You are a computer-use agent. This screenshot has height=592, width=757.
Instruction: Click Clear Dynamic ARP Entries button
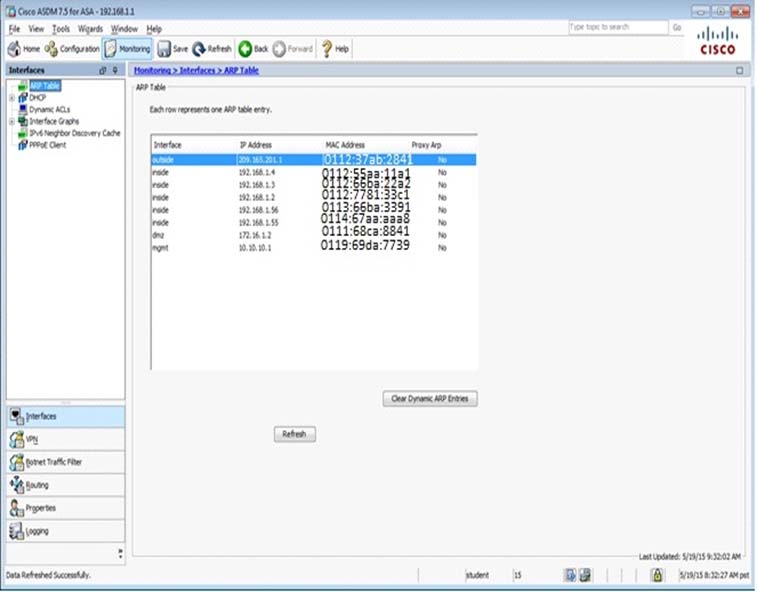(430, 399)
